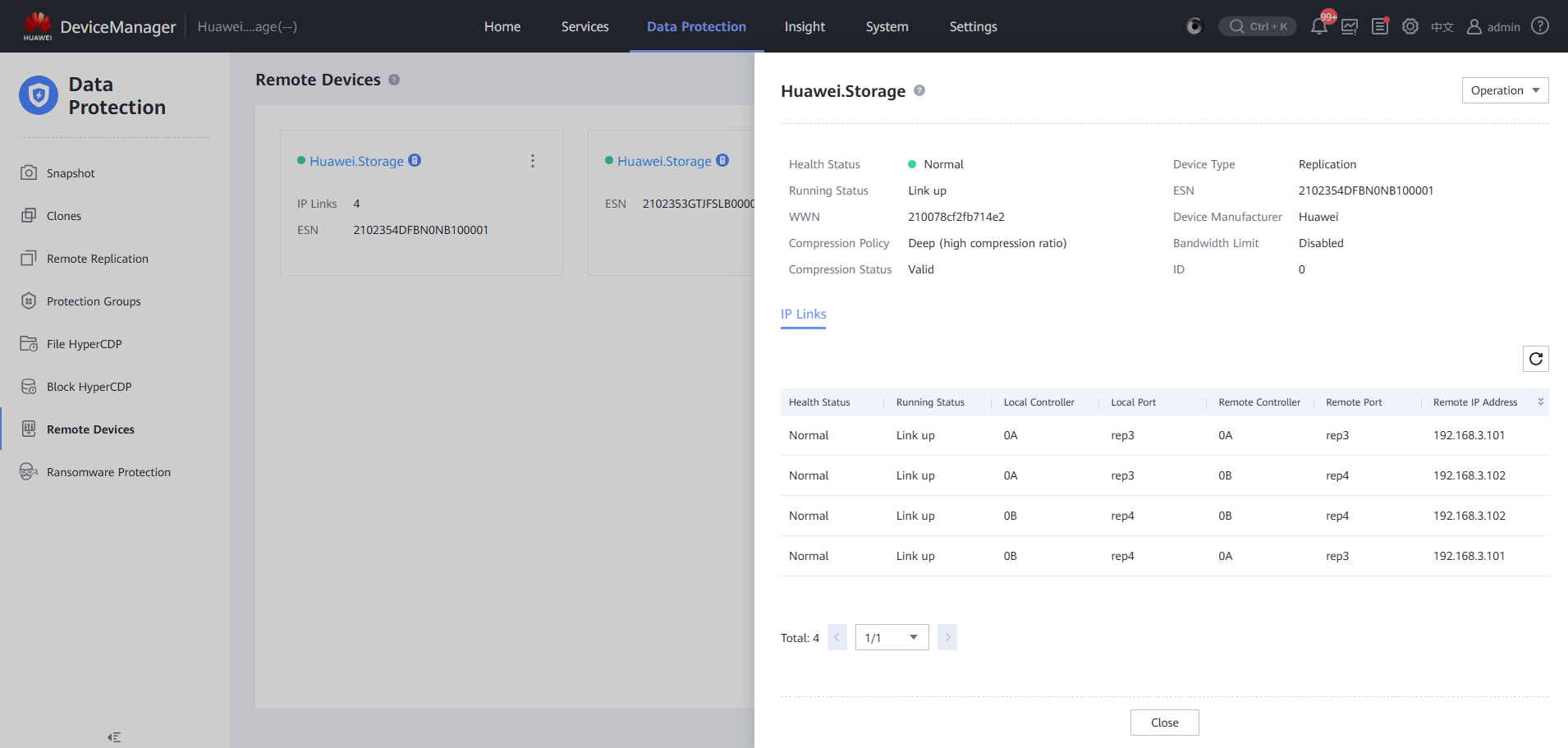Open the Insight menu

click(804, 26)
